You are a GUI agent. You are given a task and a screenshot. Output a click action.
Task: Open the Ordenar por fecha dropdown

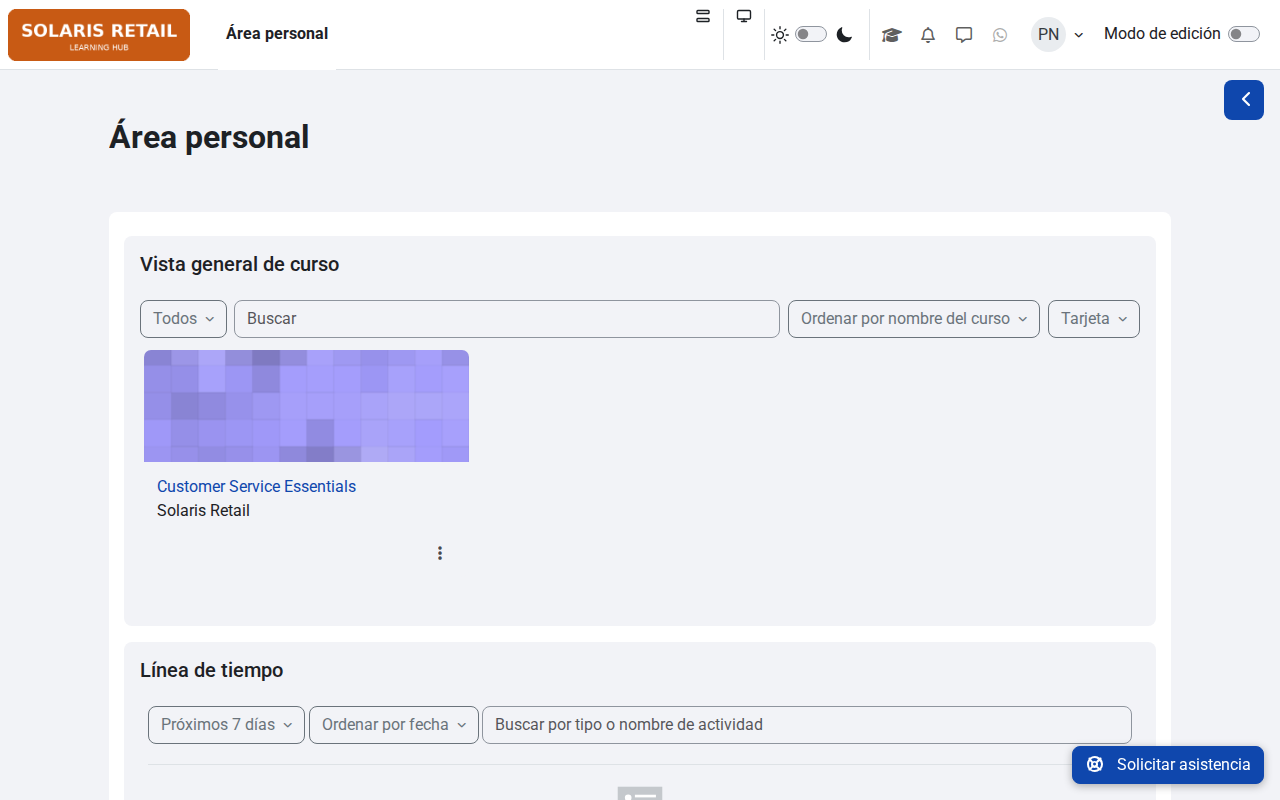[x=394, y=725]
